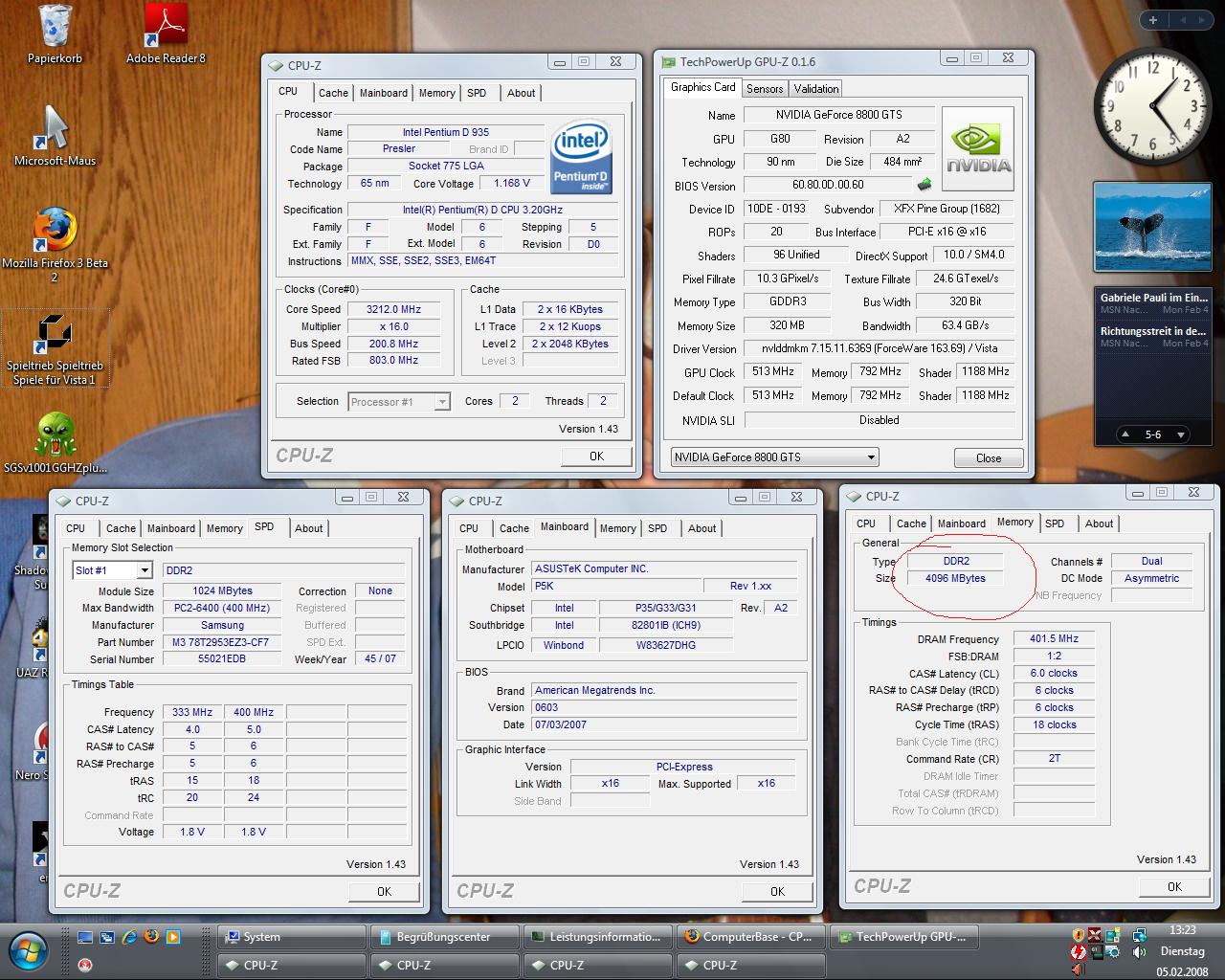
Task: Click Core Speed value 3212.0 MHz
Action: click(393, 309)
